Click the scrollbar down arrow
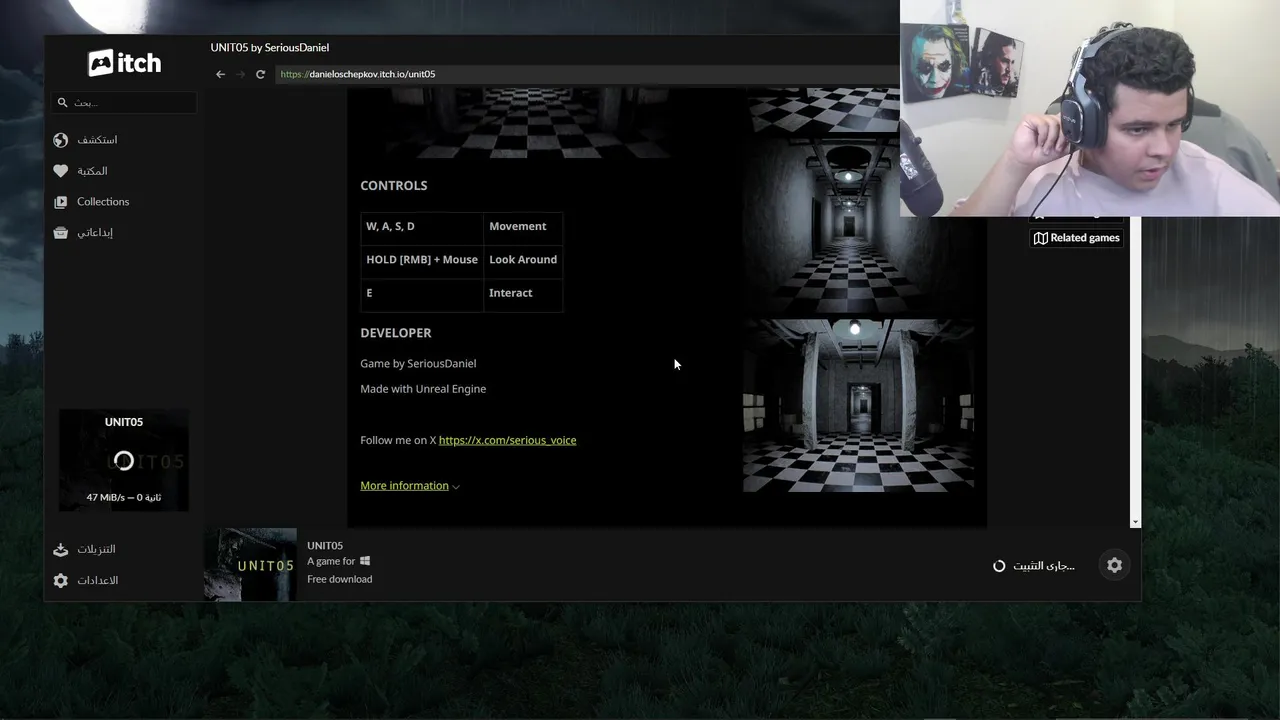Viewport: 1280px width, 720px height. point(1134,522)
